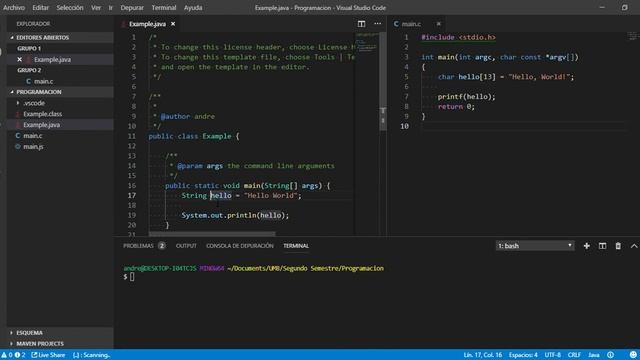This screenshot has height=360, width=640.
Task: Restore the window with the title bar button
Action: tap(624, 7)
